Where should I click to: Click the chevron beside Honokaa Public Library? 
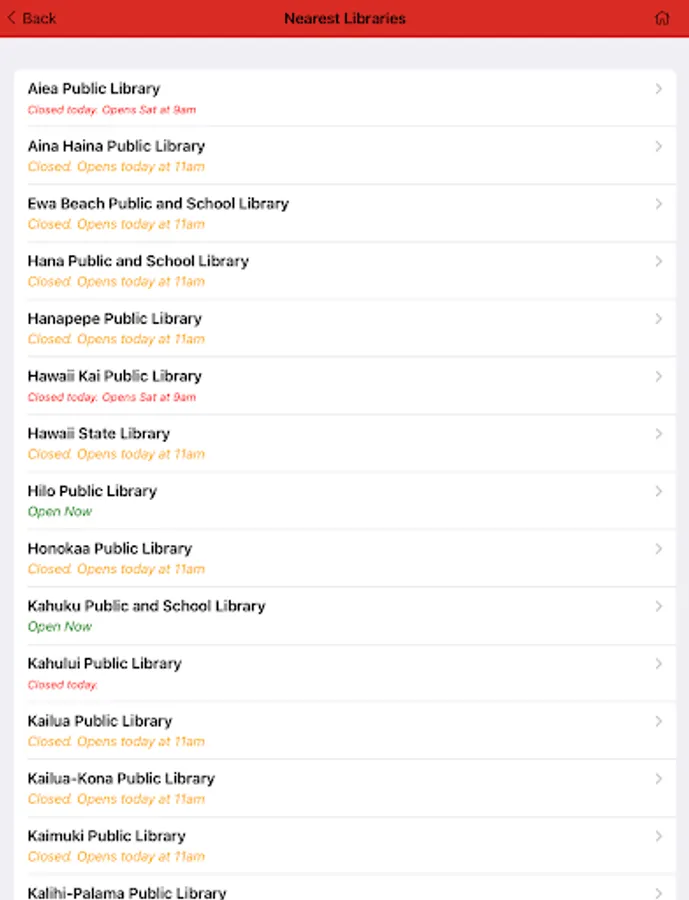(x=658, y=549)
